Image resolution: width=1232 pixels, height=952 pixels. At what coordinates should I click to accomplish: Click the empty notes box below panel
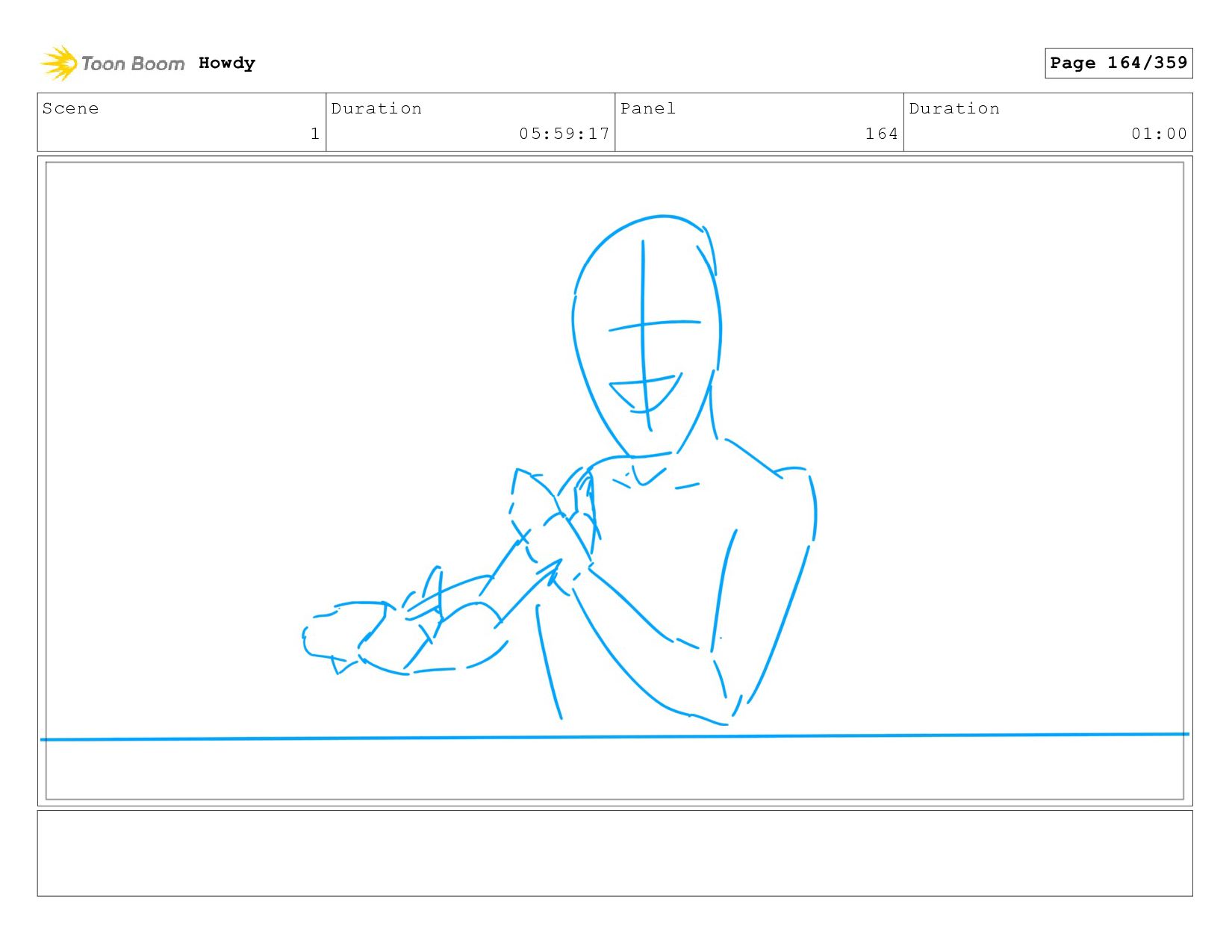pyautogui.click(x=615, y=853)
